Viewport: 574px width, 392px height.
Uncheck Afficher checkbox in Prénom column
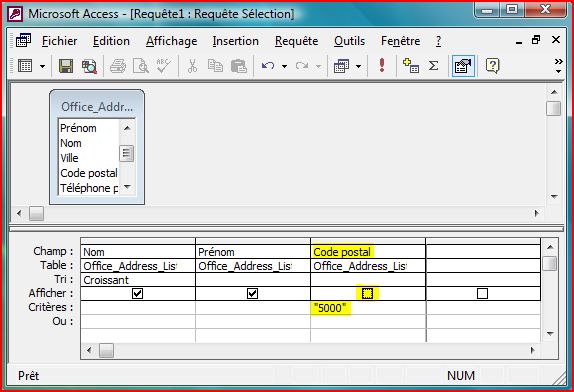point(252,294)
